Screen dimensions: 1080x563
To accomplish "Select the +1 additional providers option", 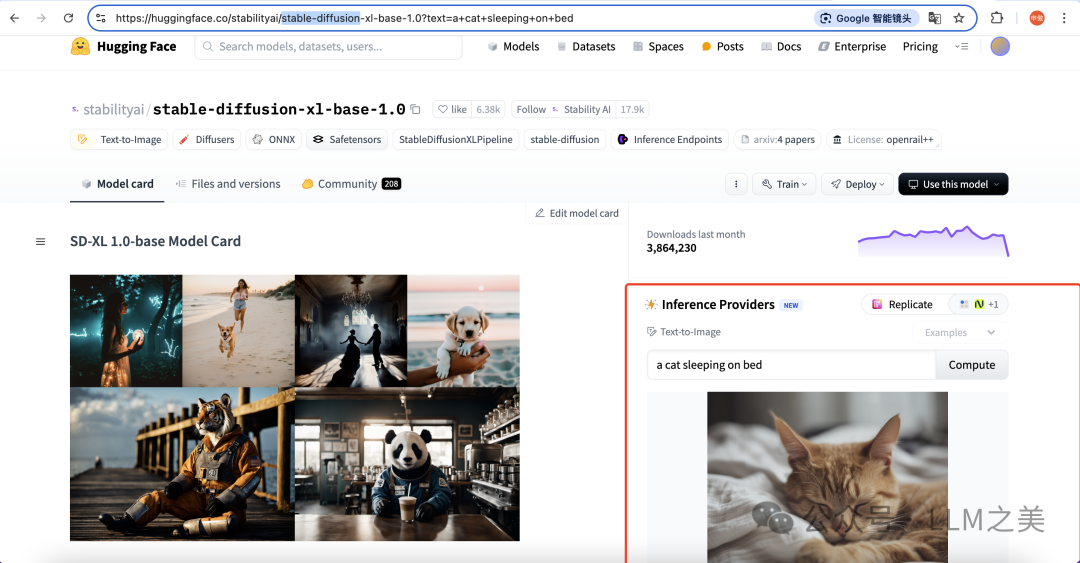I will 979,305.
